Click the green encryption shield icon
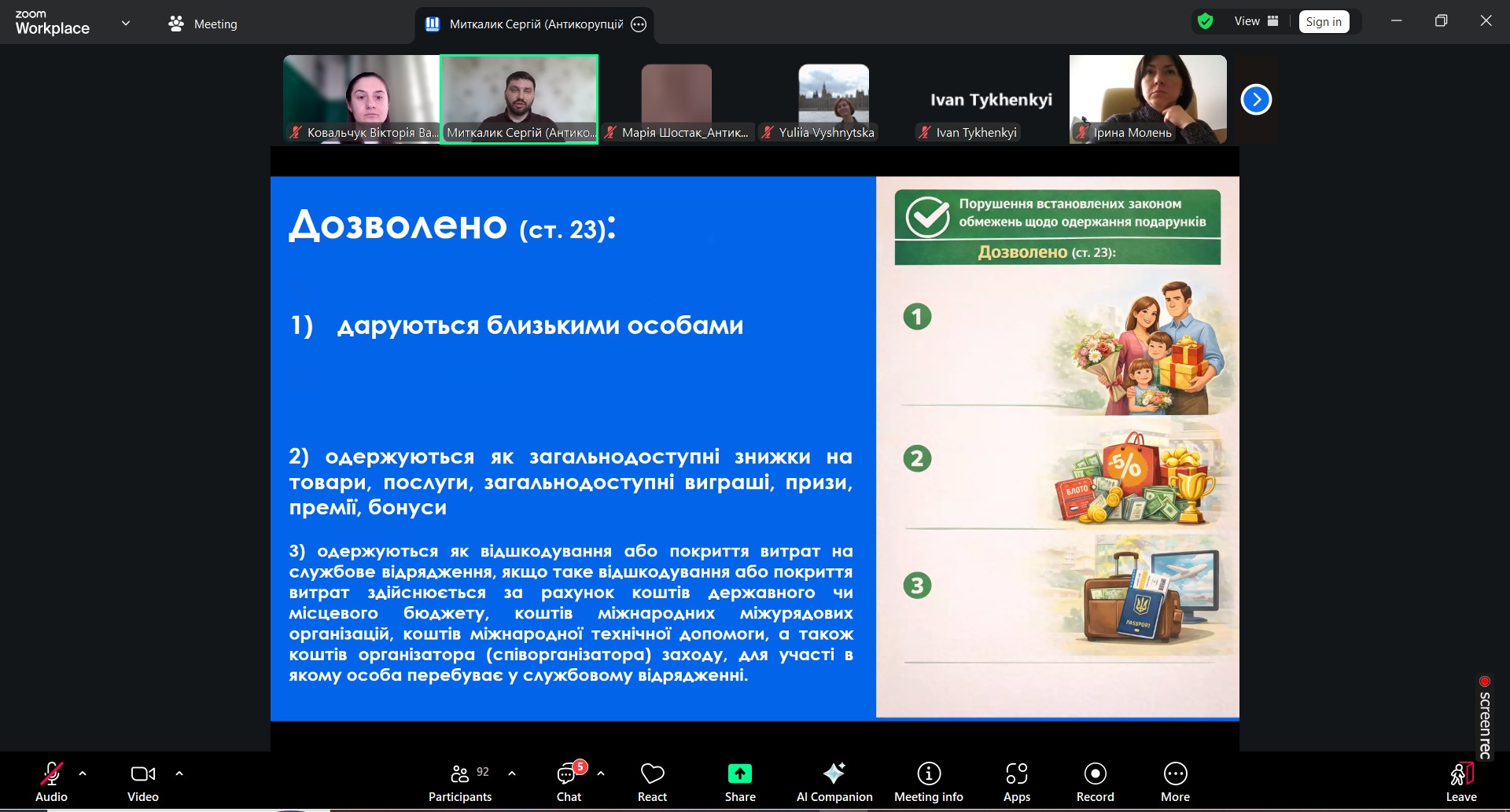This screenshot has width=1510, height=812. (x=1205, y=21)
